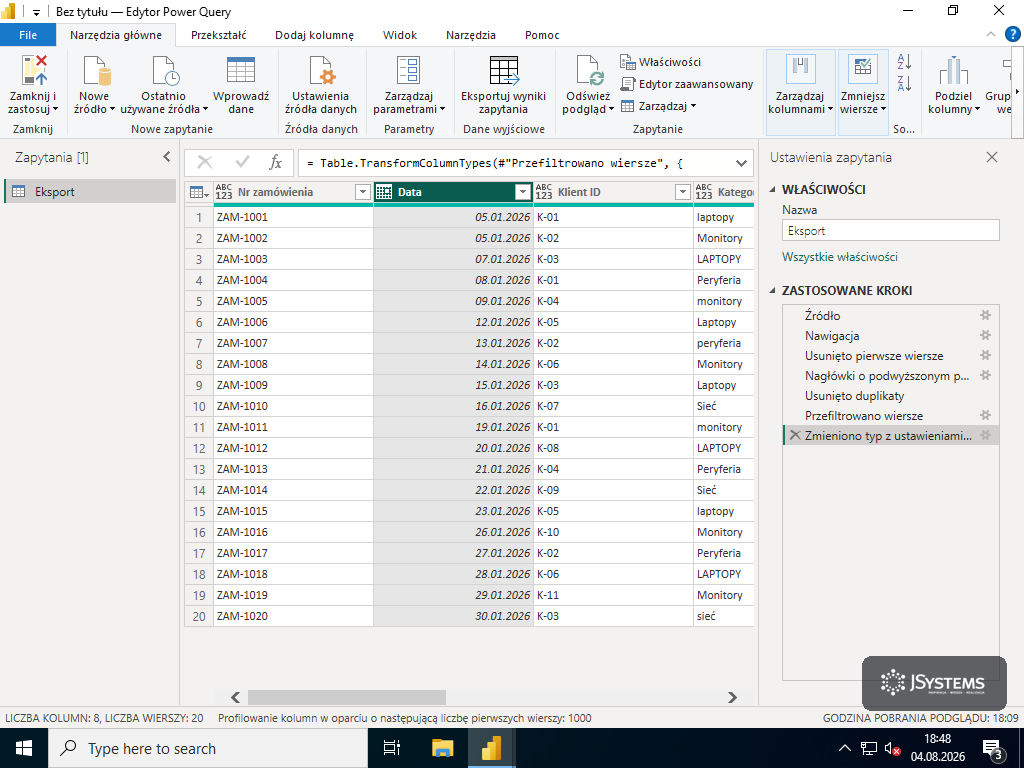Image resolution: width=1024 pixels, height=768 pixels.
Task: Switch to the Dodaj kolumnę tab
Action: click(314, 35)
